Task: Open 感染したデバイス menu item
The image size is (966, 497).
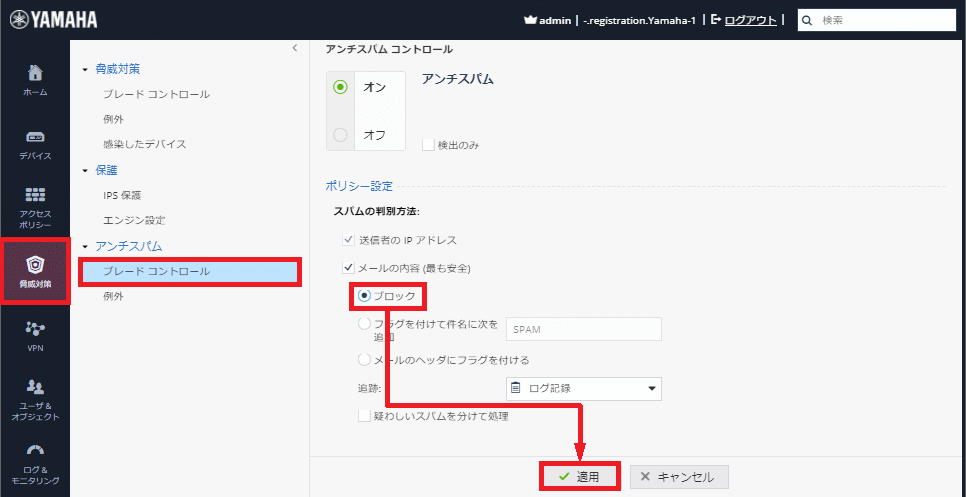Action: [144, 144]
